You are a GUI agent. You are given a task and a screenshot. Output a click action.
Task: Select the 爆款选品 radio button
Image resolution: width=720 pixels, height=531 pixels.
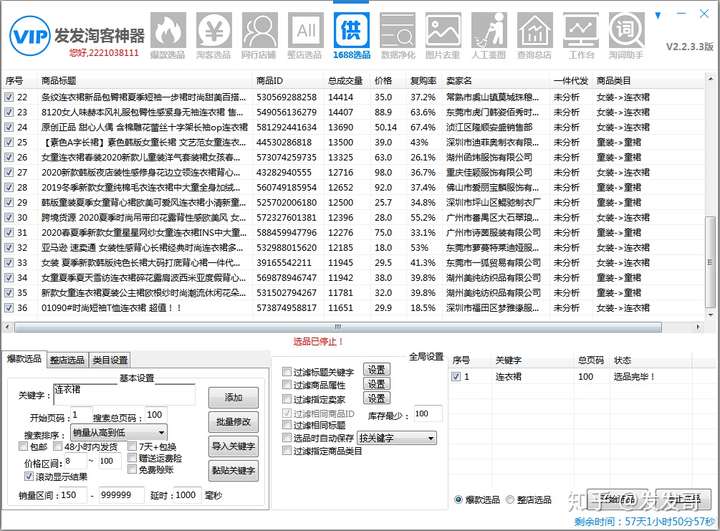(458, 500)
